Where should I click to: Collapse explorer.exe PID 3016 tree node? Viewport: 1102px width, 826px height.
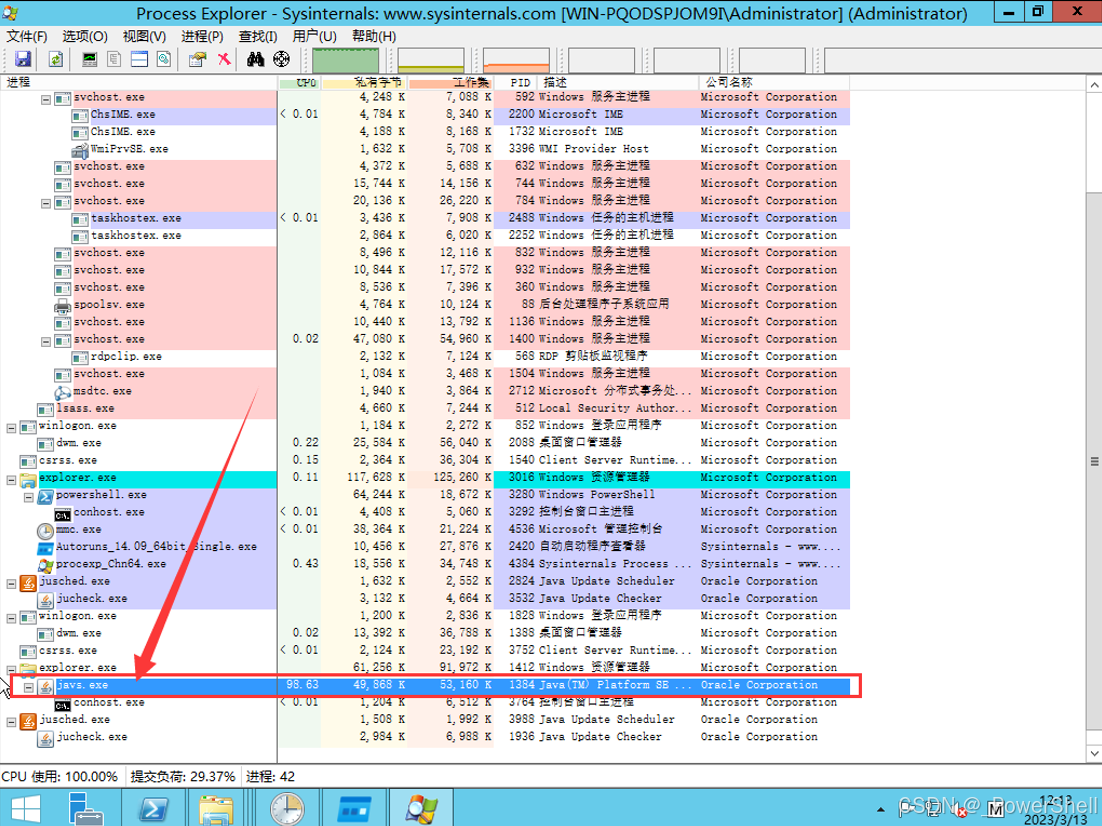coord(11,480)
